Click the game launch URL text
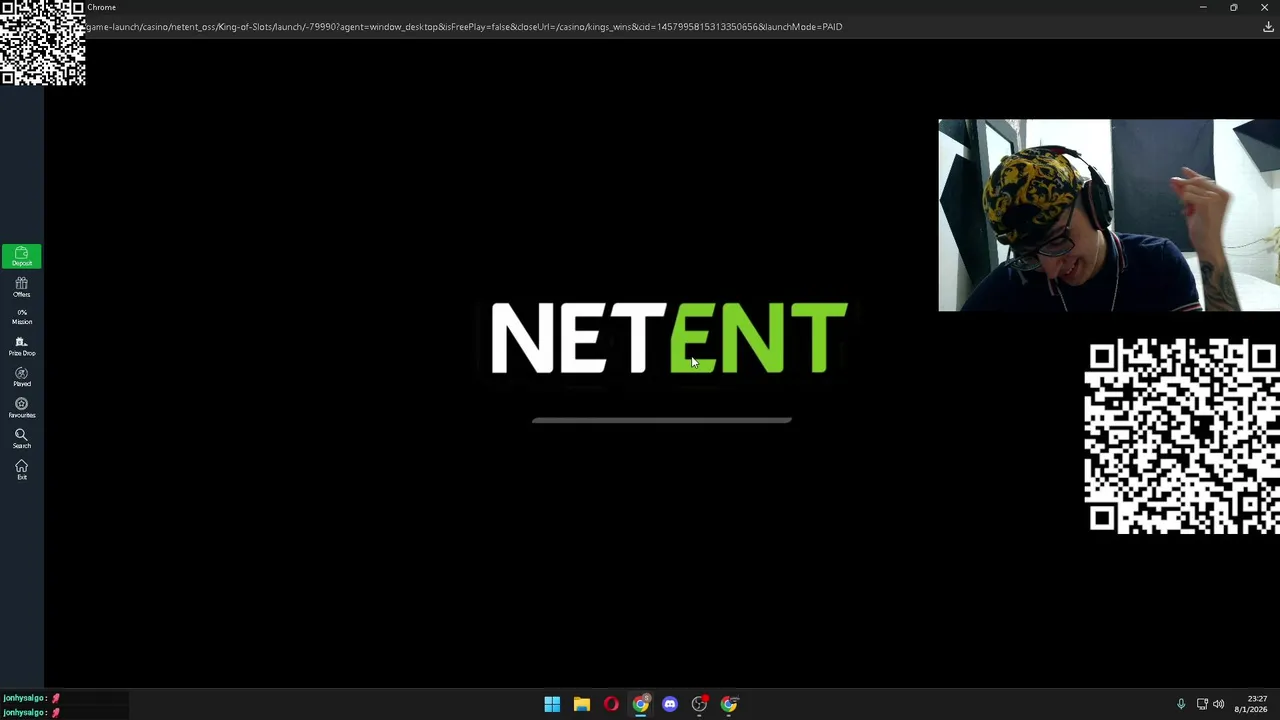The height and width of the screenshot is (720, 1280). [464, 27]
